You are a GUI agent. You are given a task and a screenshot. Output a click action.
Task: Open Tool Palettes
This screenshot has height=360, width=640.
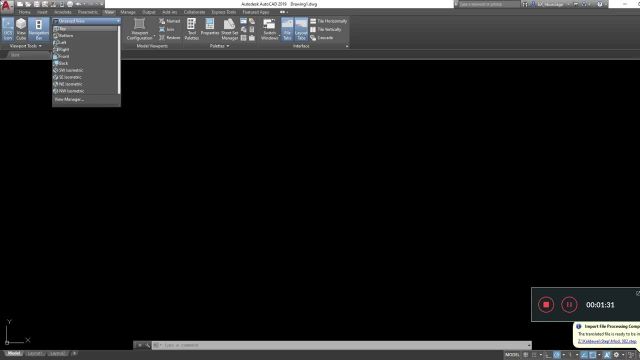click(x=191, y=29)
